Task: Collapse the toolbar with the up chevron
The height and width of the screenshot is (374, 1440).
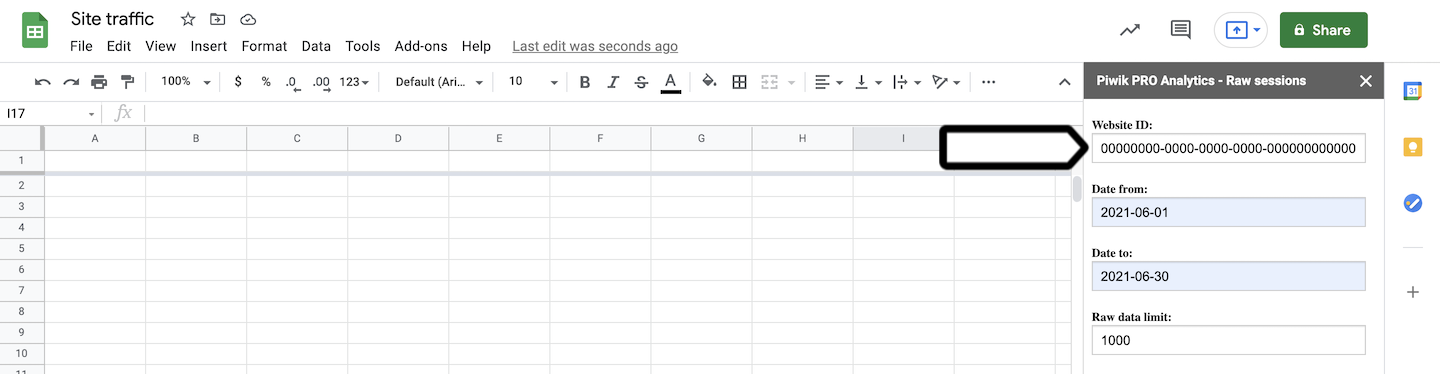Action: point(1065,82)
